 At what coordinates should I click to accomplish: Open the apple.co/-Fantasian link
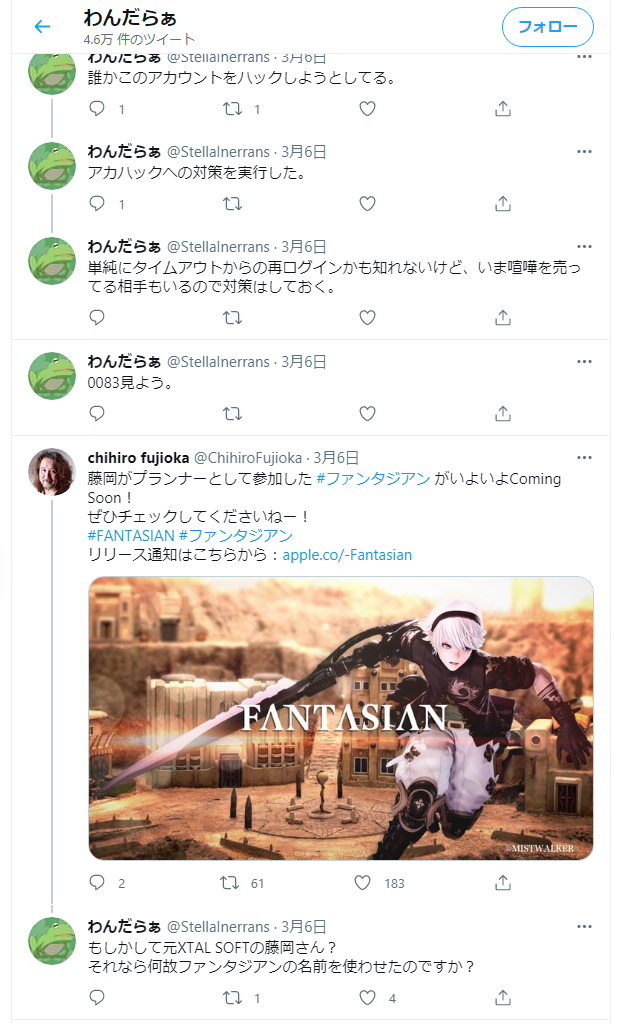pyautogui.click(x=347, y=555)
